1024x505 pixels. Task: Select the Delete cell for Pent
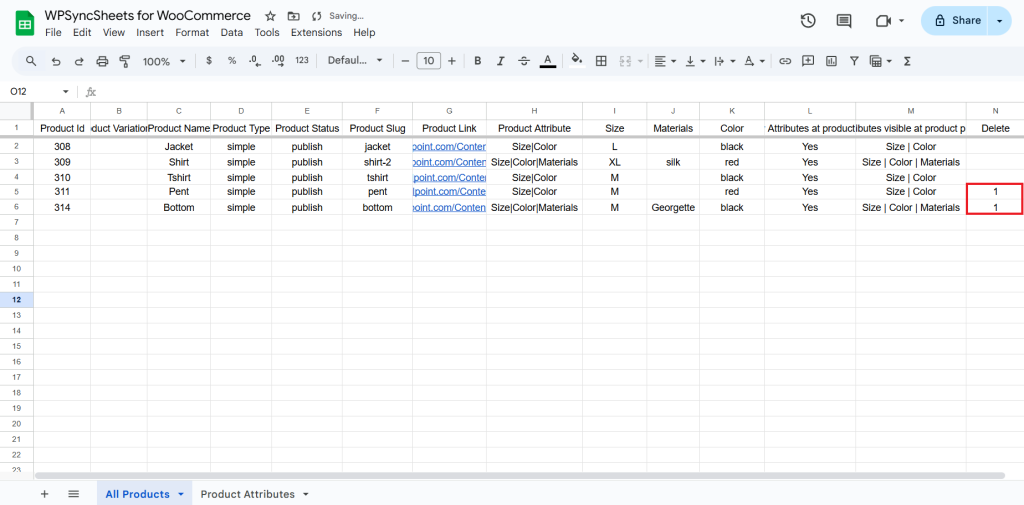pos(995,192)
